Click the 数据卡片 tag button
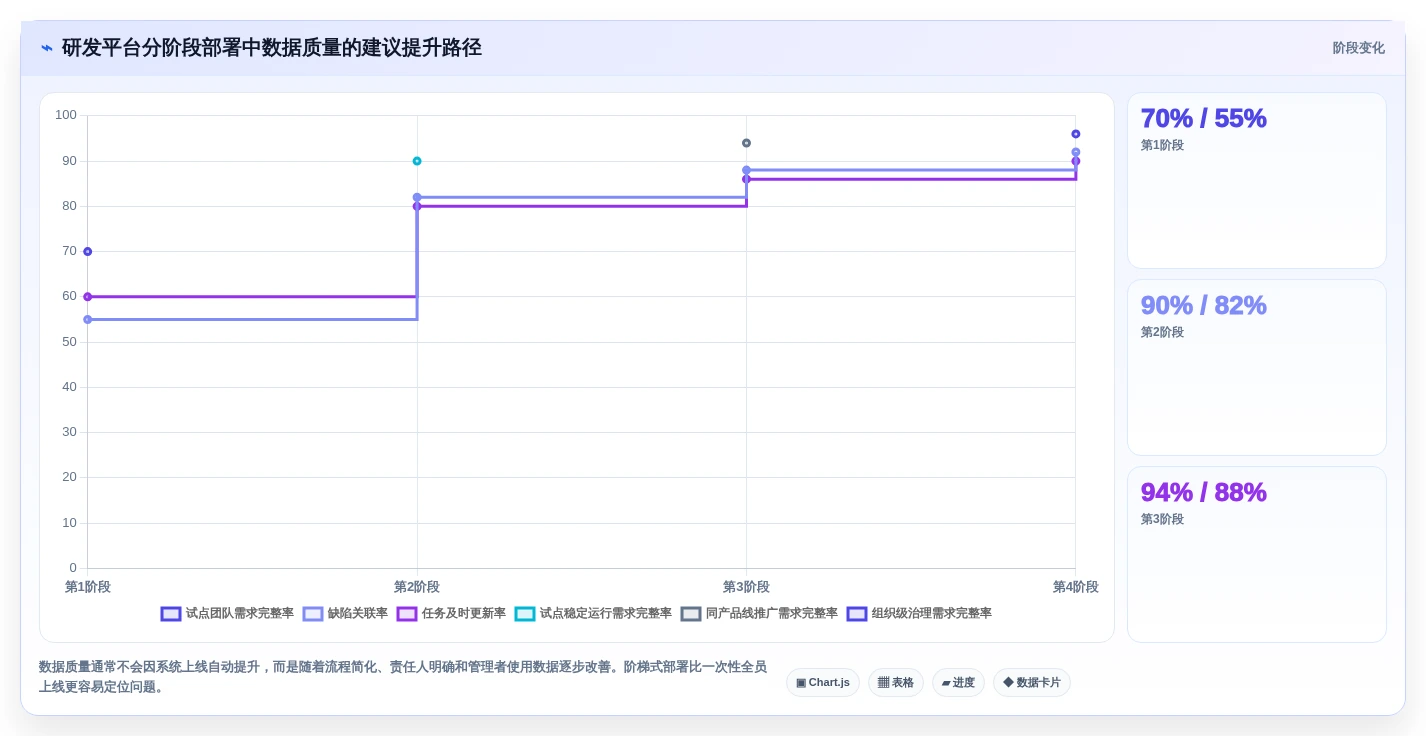Viewport: 1426px width, 736px height. tap(1032, 683)
